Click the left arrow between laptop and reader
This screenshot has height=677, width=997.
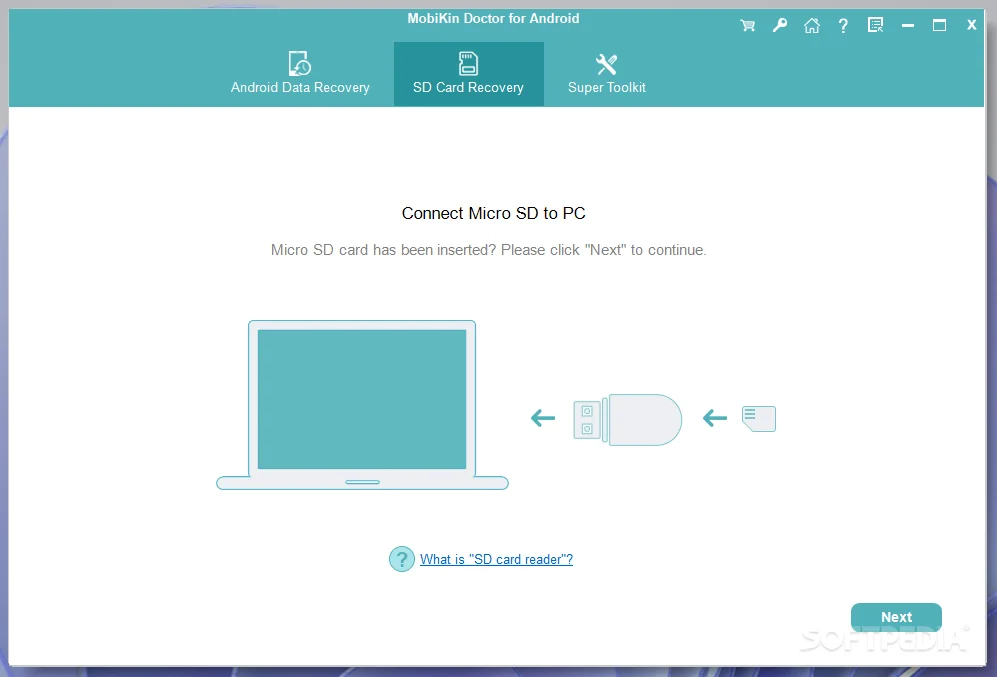click(x=541, y=419)
